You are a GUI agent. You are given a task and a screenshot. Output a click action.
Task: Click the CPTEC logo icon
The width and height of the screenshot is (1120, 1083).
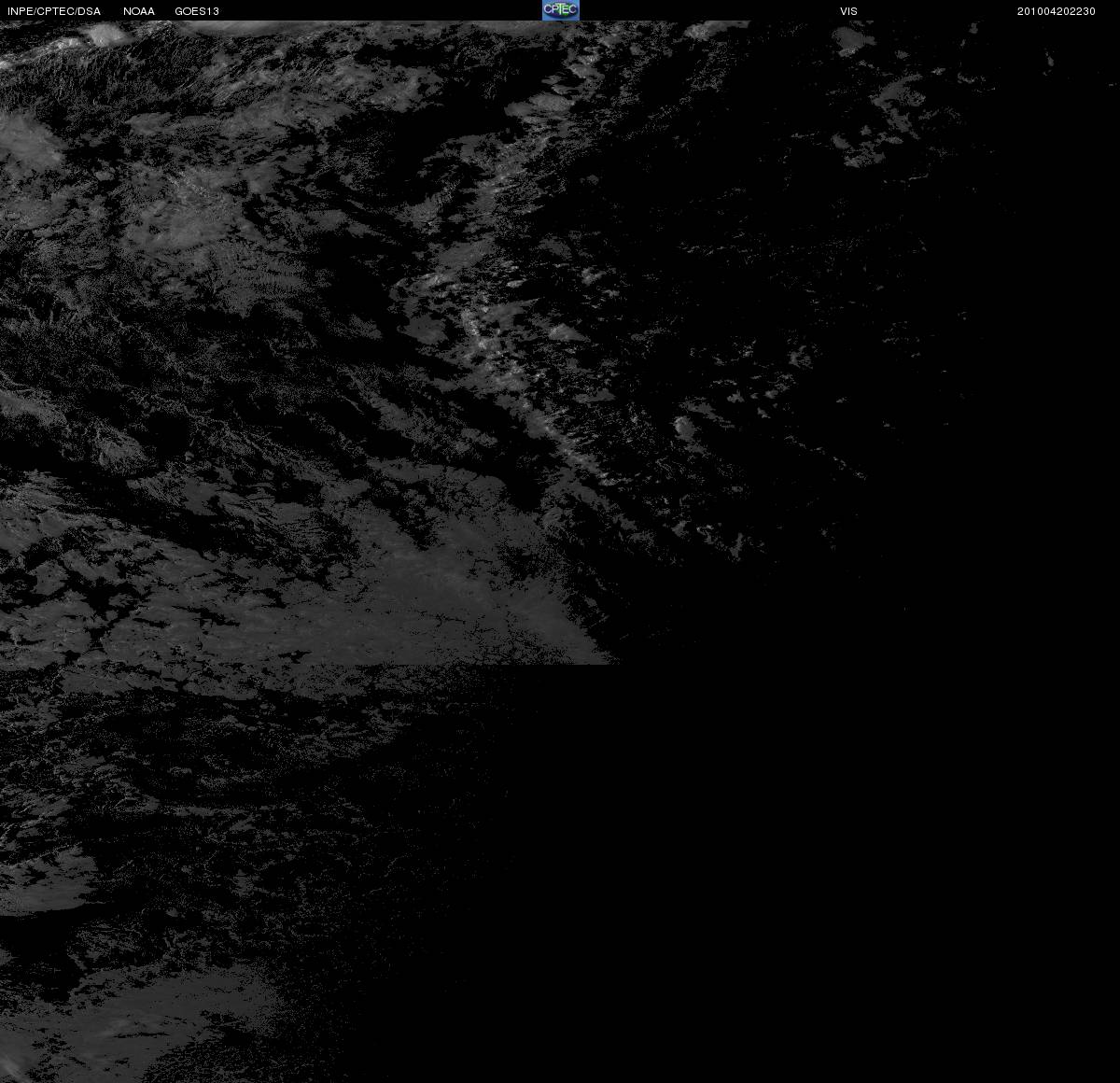561,10
